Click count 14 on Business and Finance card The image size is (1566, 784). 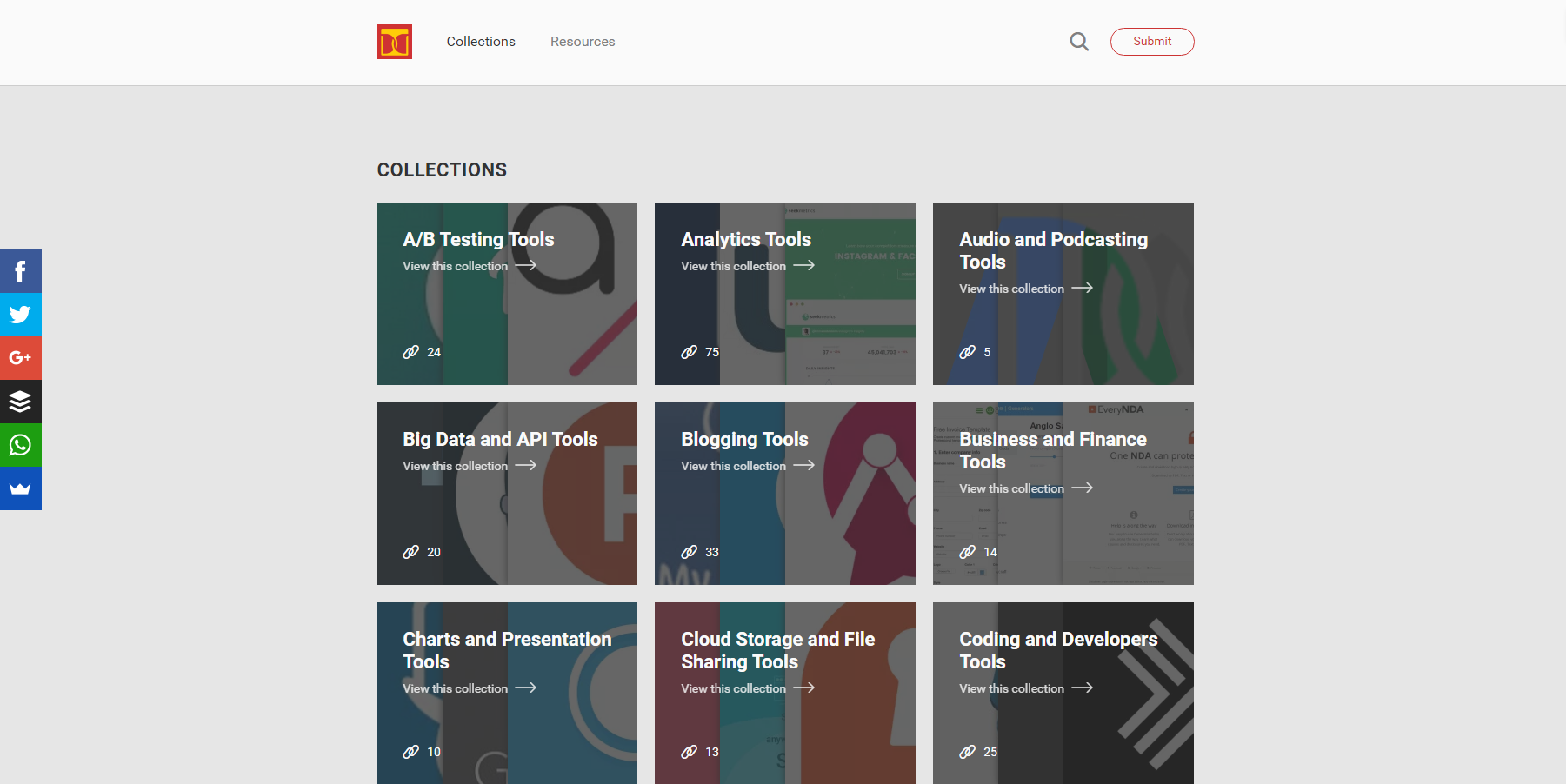[990, 552]
